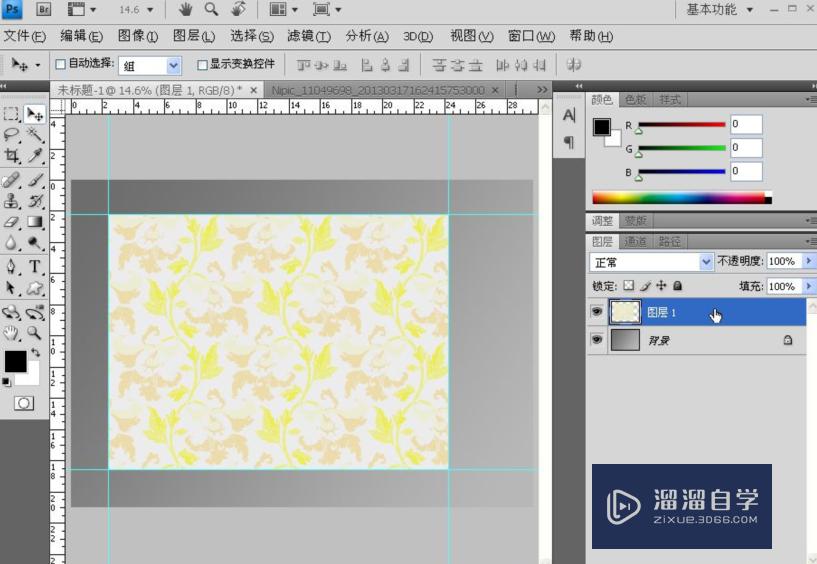
Task: Select the Horizontal Type tool
Action: (35, 267)
